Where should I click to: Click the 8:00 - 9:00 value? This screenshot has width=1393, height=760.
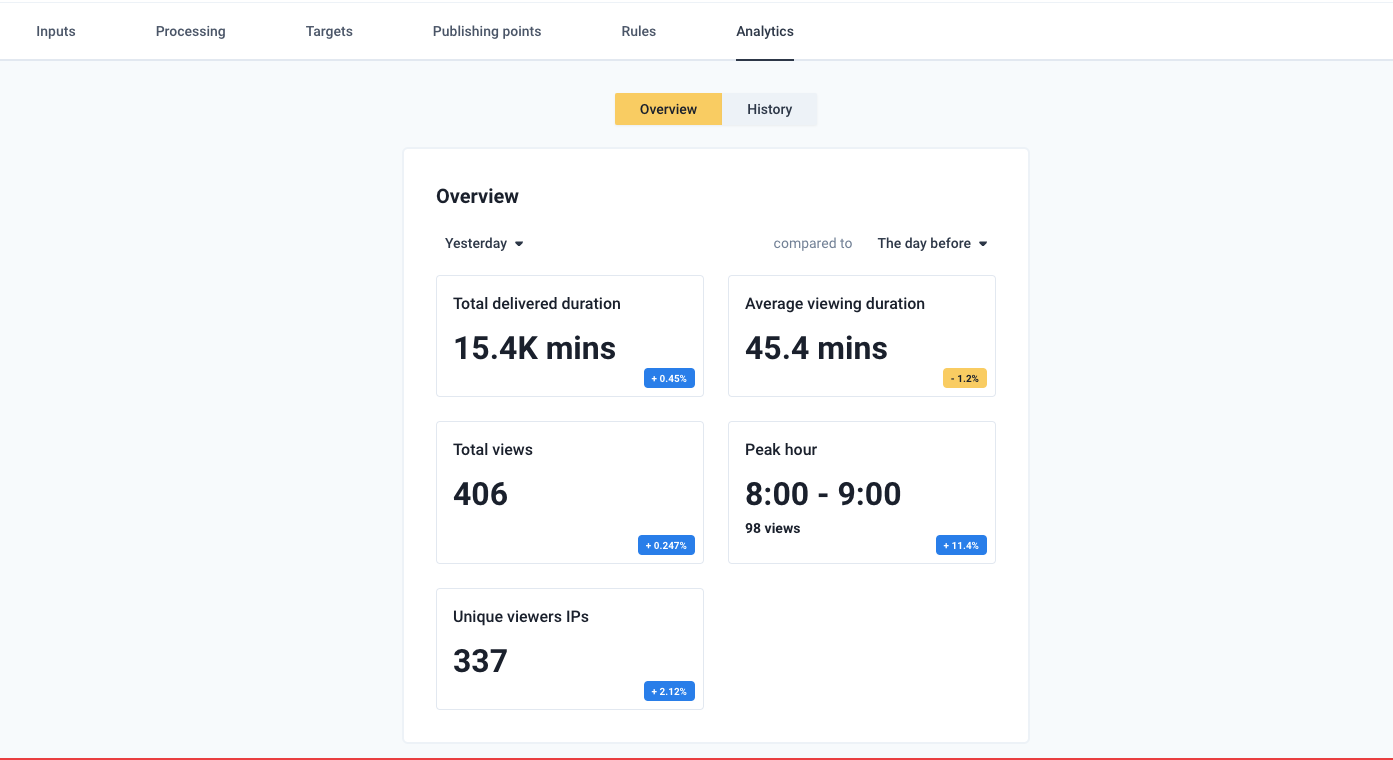[823, 494]
